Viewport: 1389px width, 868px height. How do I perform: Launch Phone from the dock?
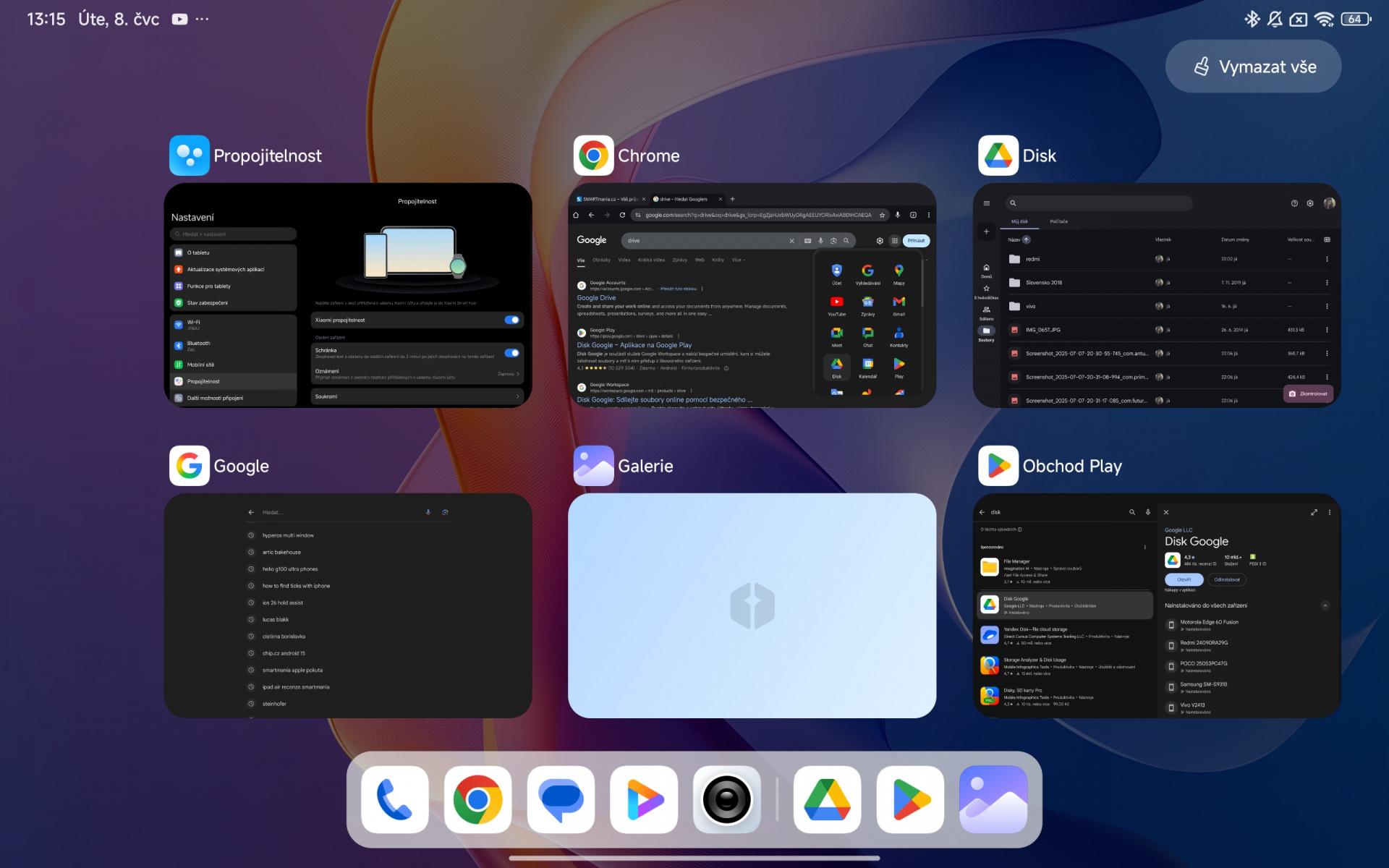click(x=395, y=799)
